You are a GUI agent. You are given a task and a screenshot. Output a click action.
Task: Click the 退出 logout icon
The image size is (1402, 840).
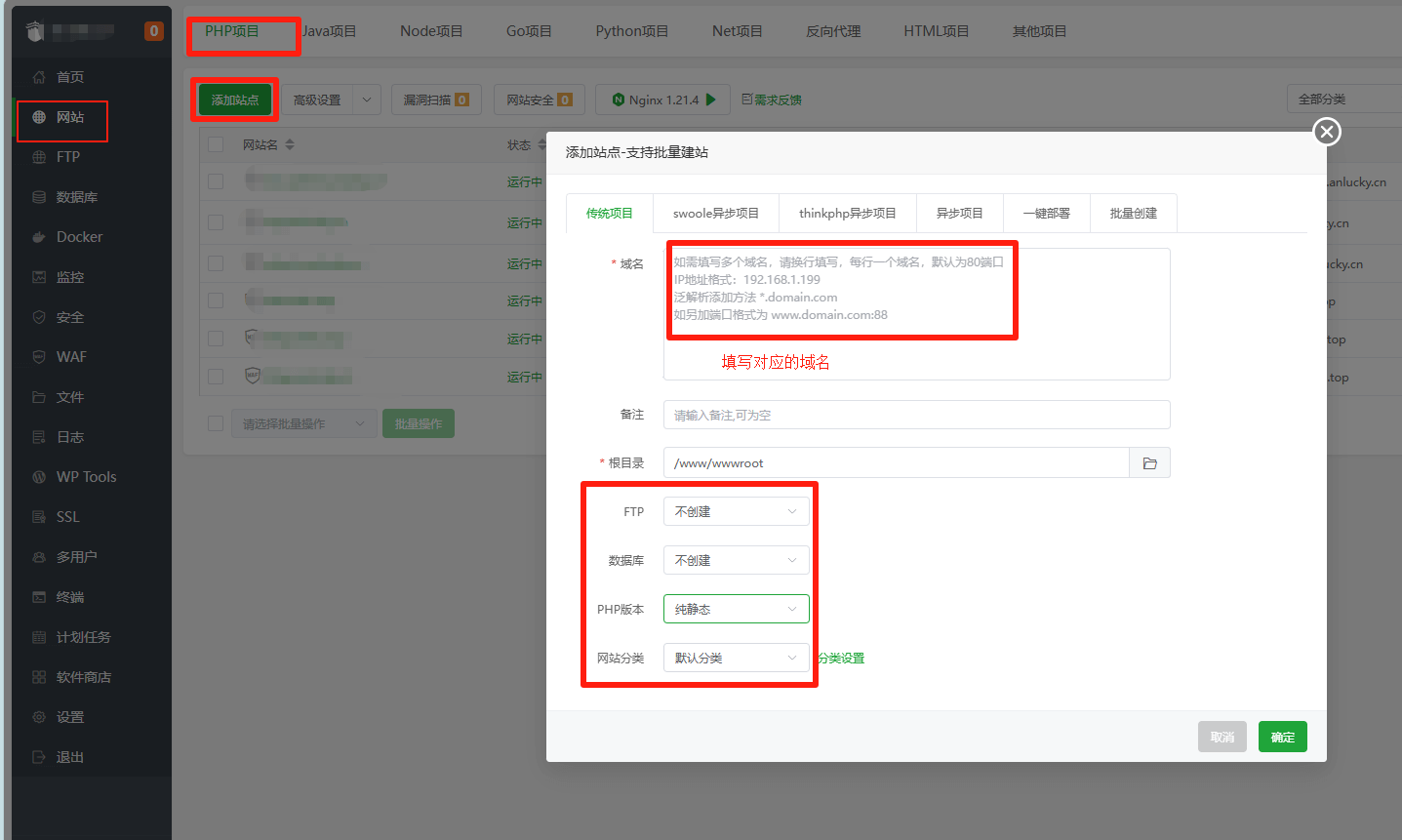point(39,757)
